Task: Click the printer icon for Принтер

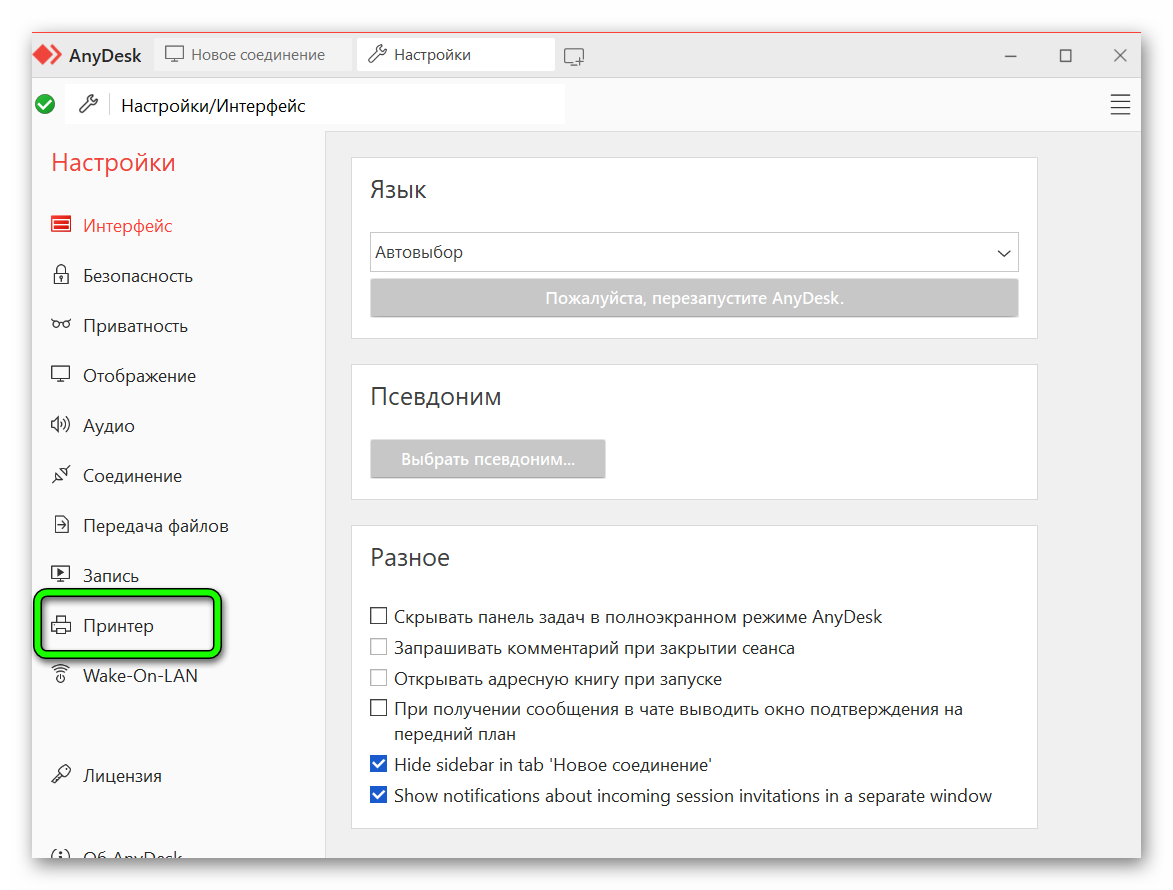Action: [x=61, y=624]
